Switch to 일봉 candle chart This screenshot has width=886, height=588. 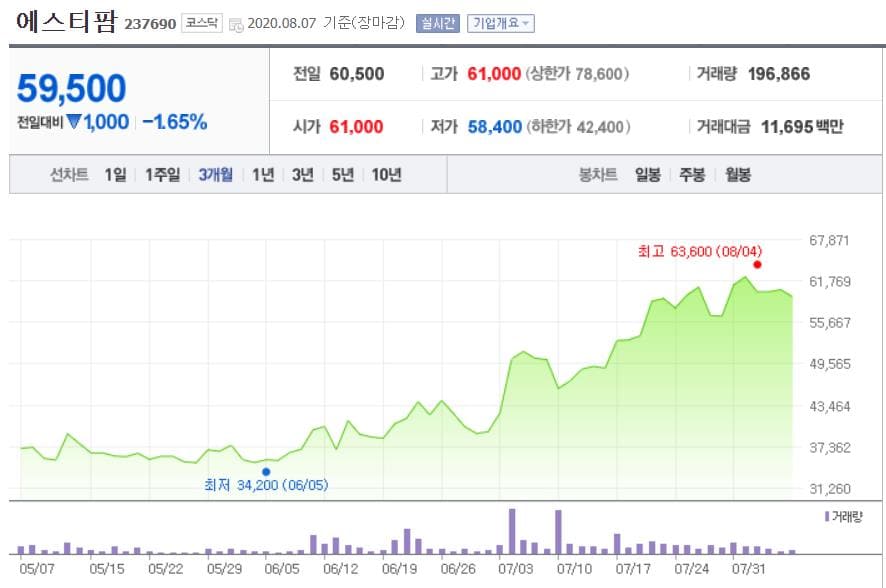tap(648, 175)
